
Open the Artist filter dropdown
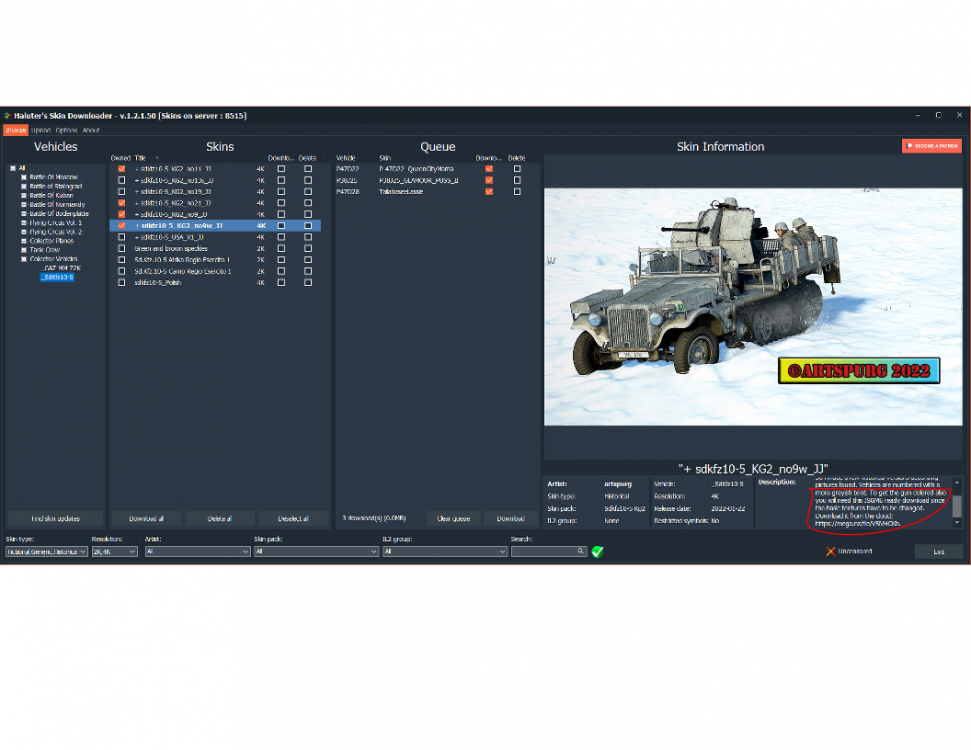click(198, 551)
